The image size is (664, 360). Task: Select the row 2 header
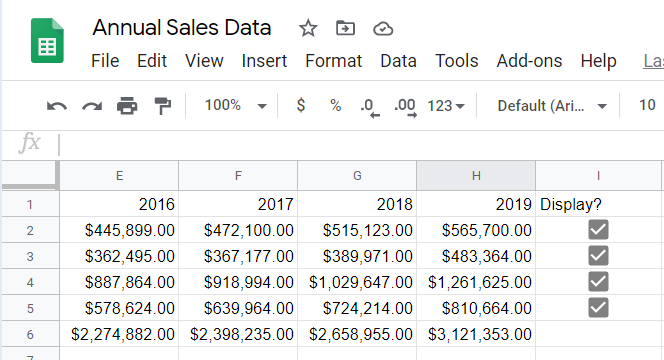tap(30, 230)
